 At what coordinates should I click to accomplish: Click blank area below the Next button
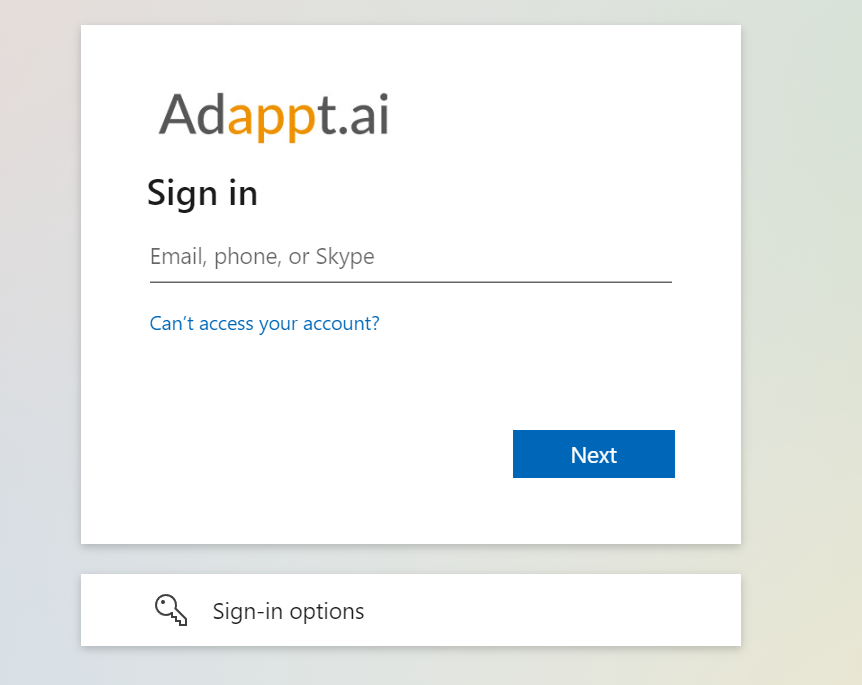click(593, 512)
